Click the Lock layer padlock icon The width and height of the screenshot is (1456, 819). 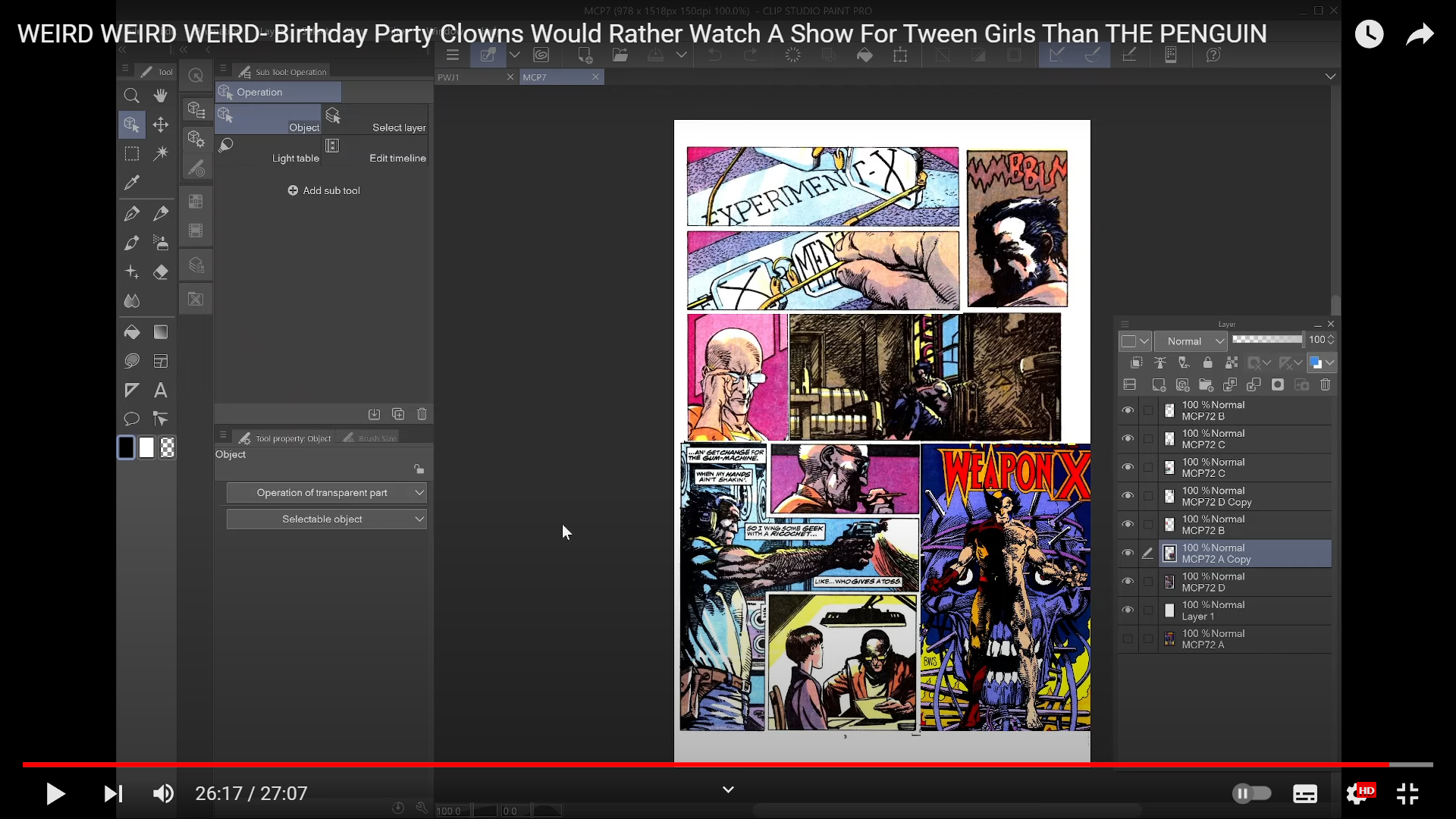[1208, 363]
